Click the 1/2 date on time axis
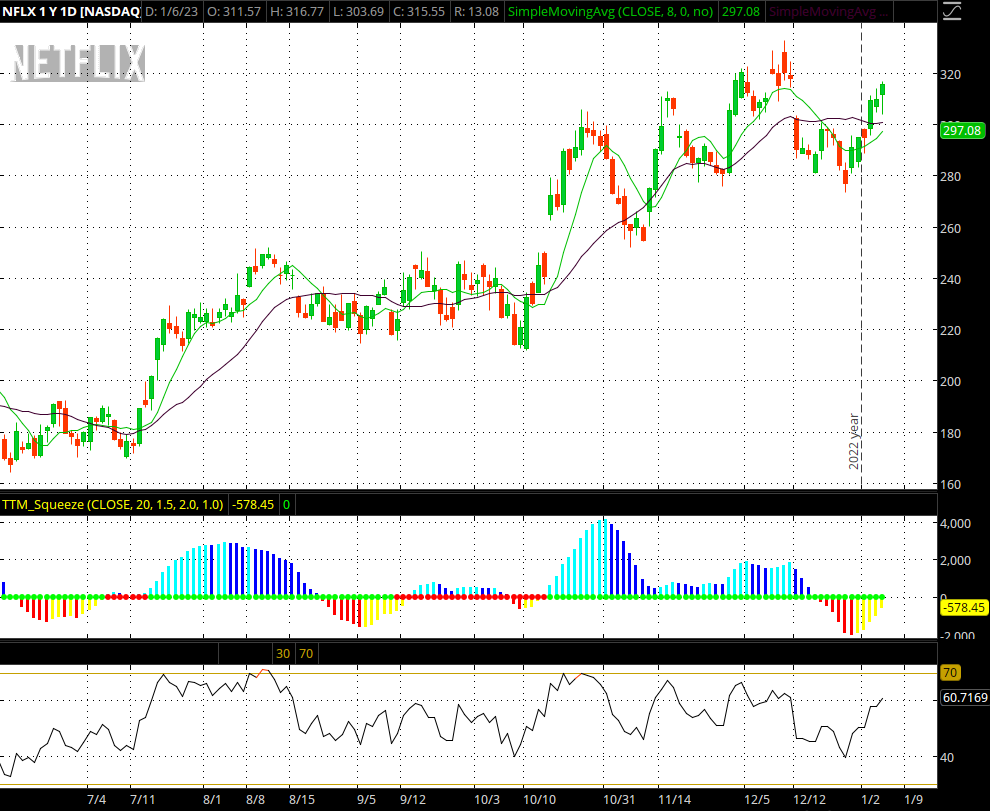Viewport: 990px width, 811px height. (871, 800)
